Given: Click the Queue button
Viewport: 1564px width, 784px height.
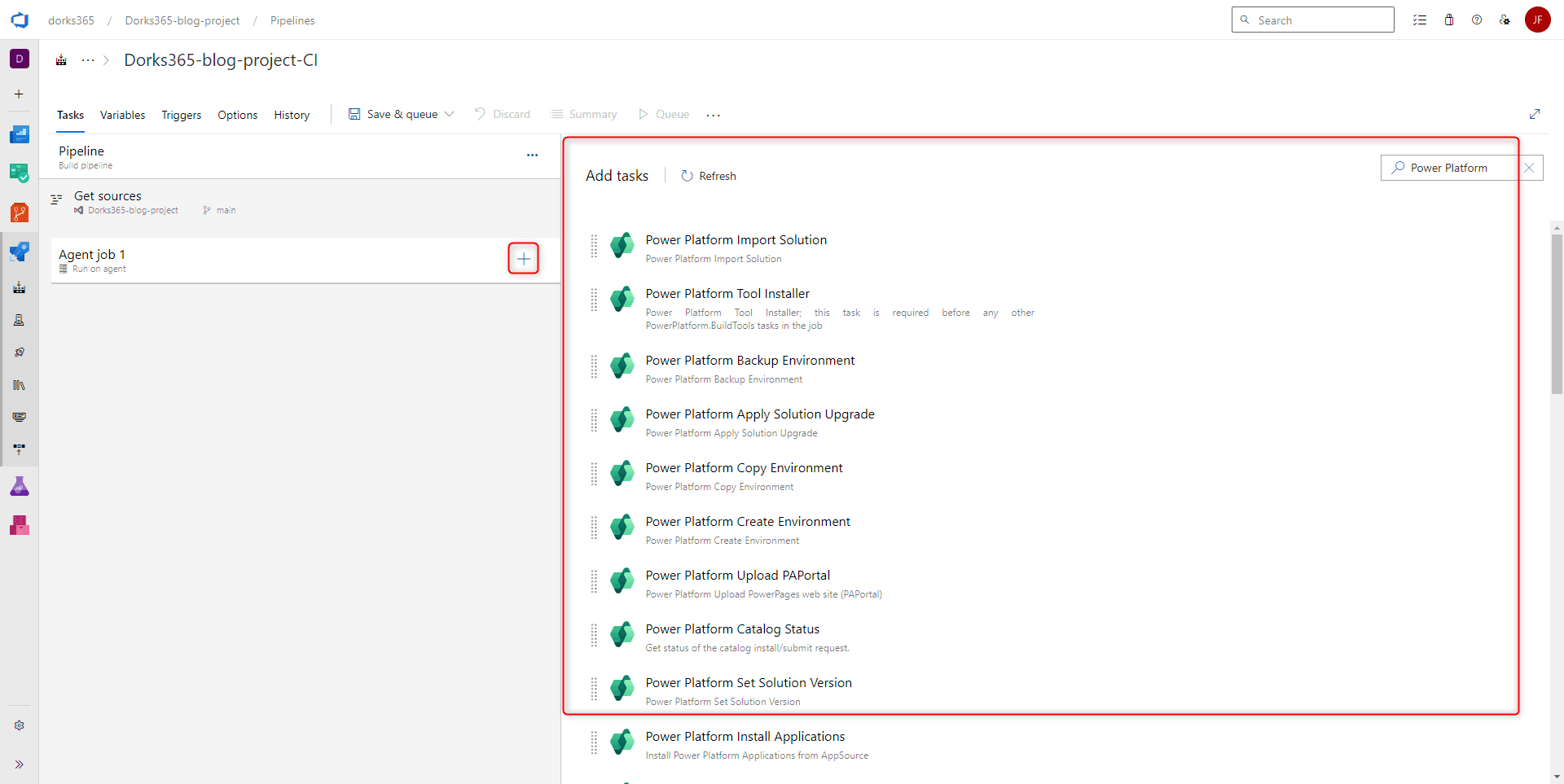Looking at the screenshot, I should (664, 114).
